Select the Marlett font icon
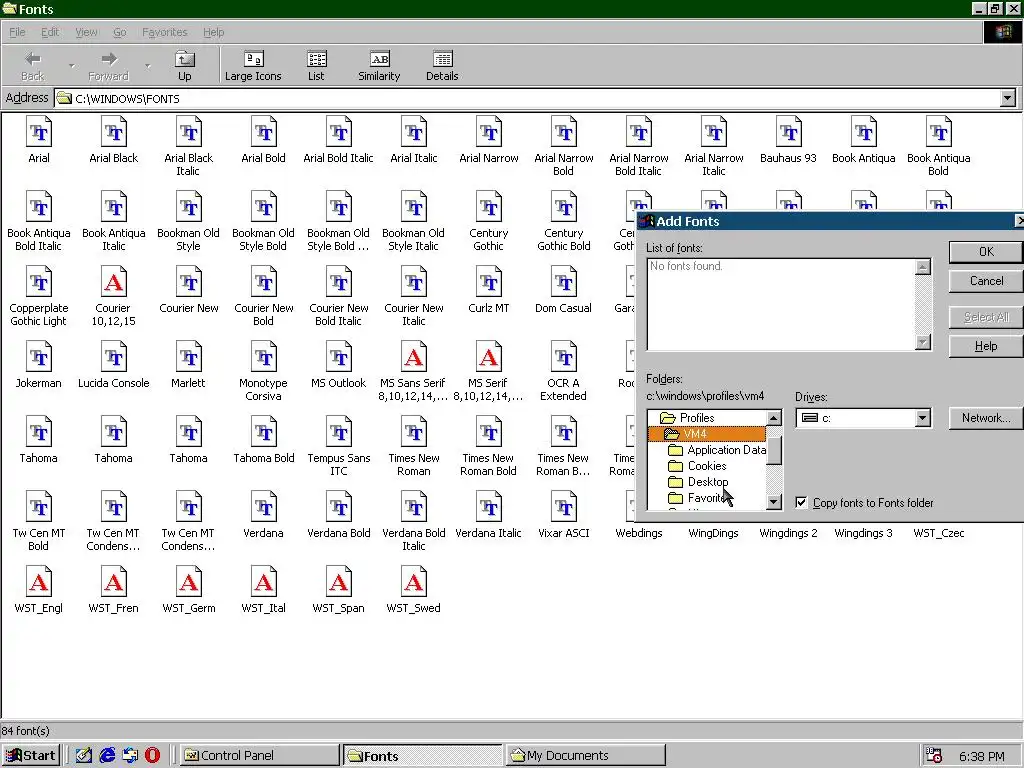1024x768 pixels. pos(189,357)
